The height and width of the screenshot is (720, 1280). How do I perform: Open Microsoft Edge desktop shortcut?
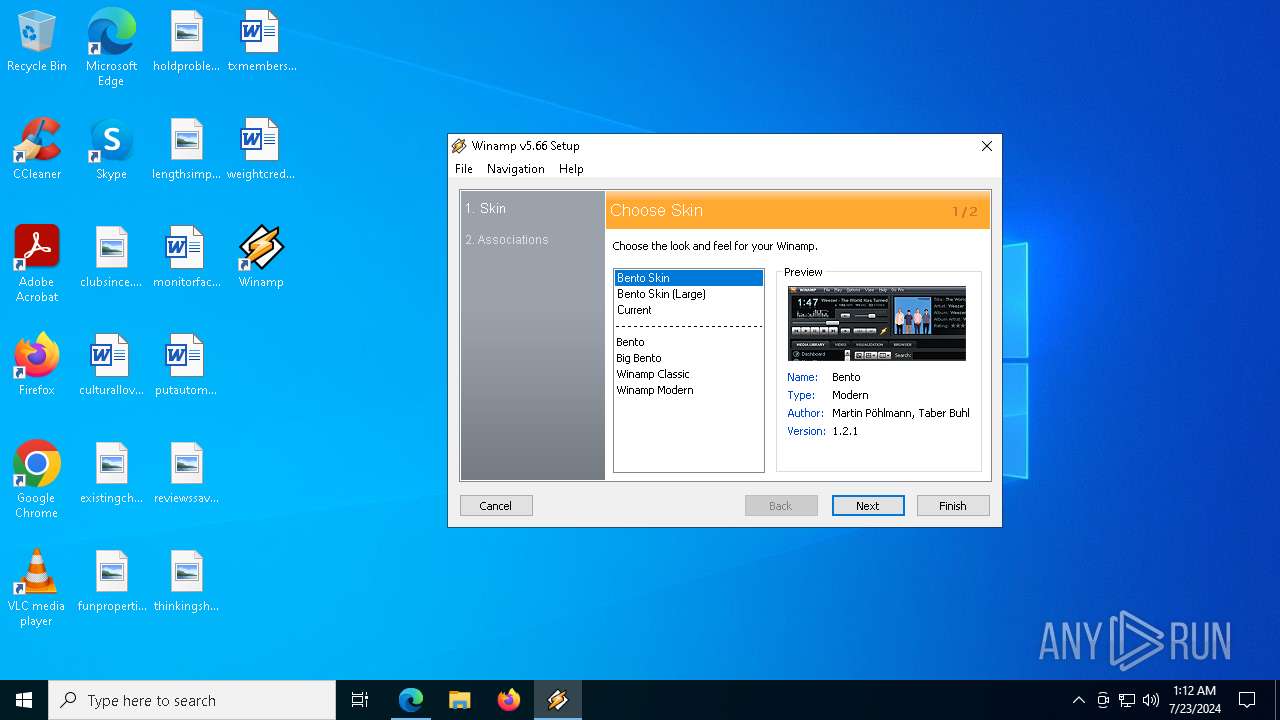(x=111, y=47)
